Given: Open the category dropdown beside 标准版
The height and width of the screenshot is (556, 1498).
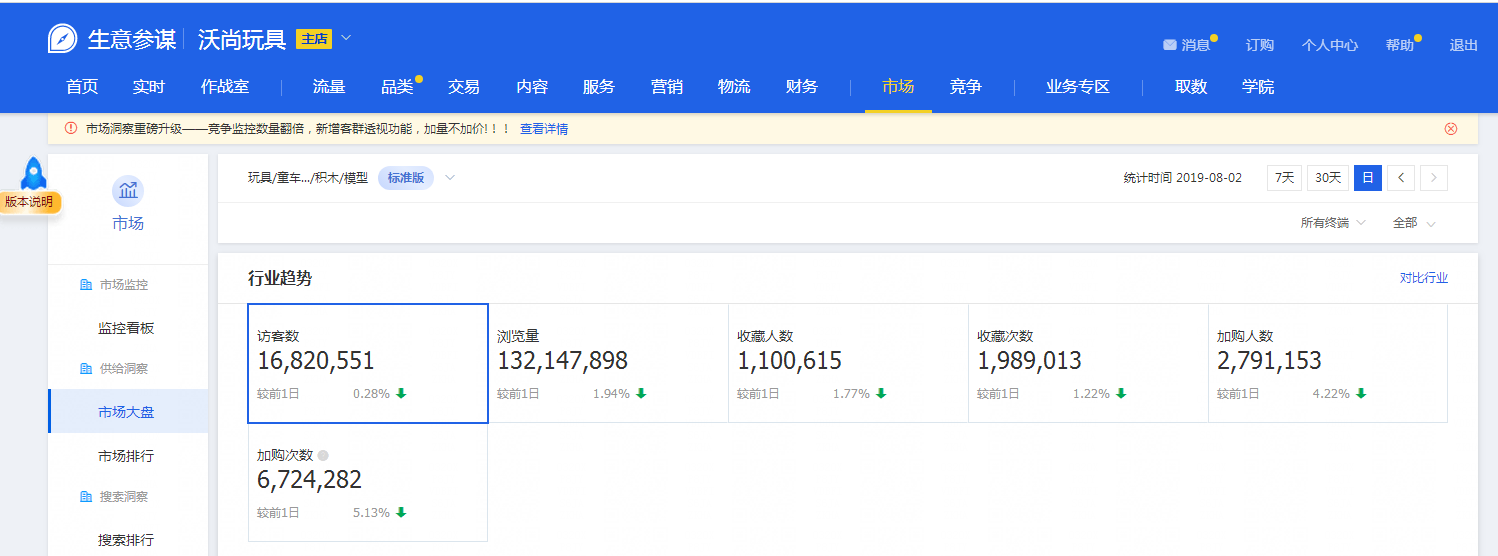Looking at the screenshot, I should coord(450,178).
